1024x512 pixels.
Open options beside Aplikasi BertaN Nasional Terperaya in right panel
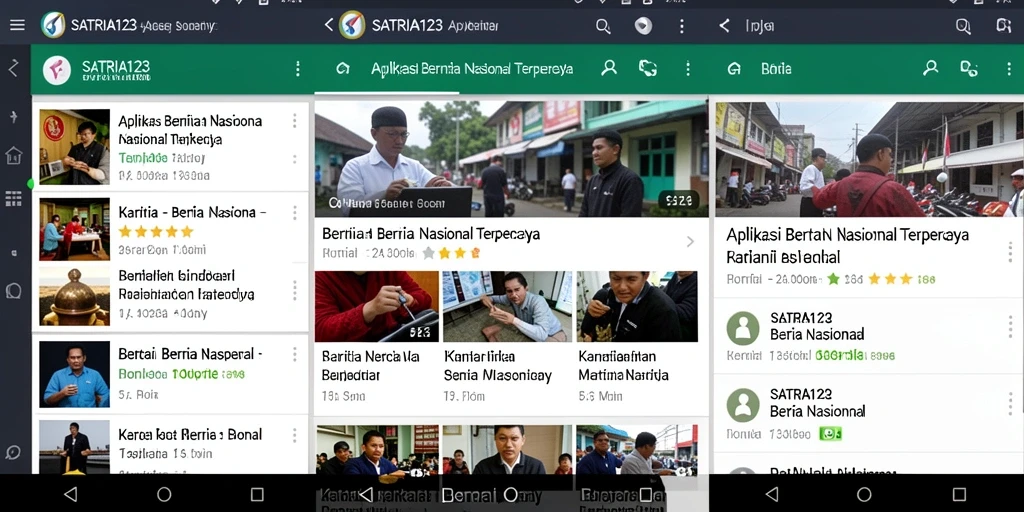(1010, 251)
